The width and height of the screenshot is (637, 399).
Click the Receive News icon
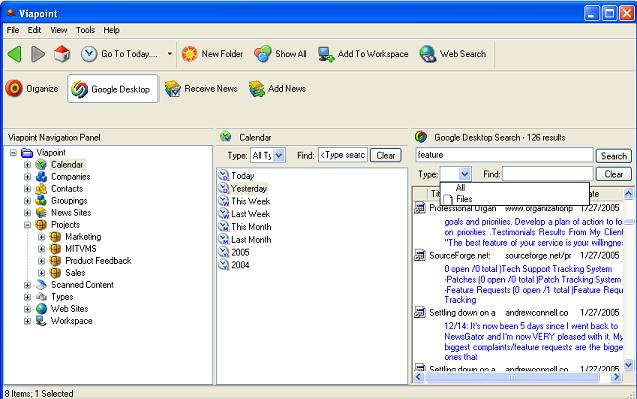pos(173,89)
